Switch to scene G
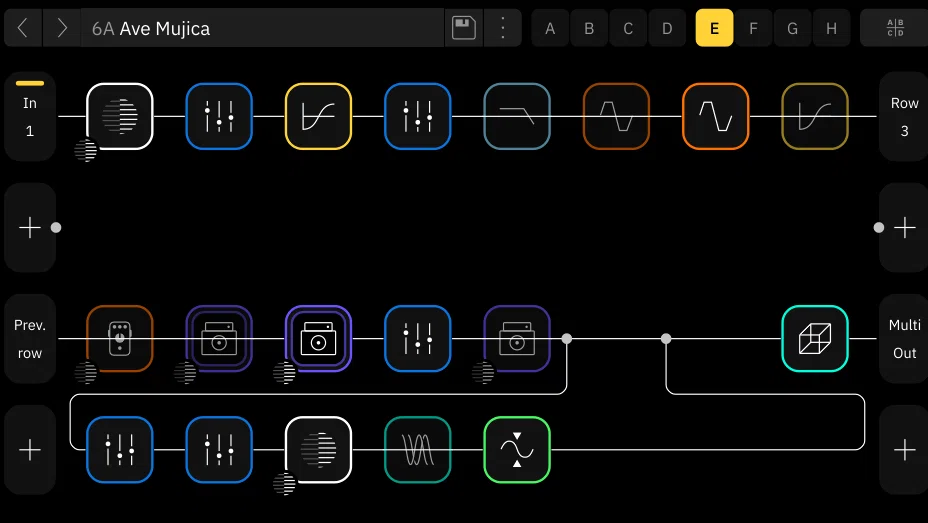Image resolution: width=928 pixels, height=523 pixels. (792, 28)
